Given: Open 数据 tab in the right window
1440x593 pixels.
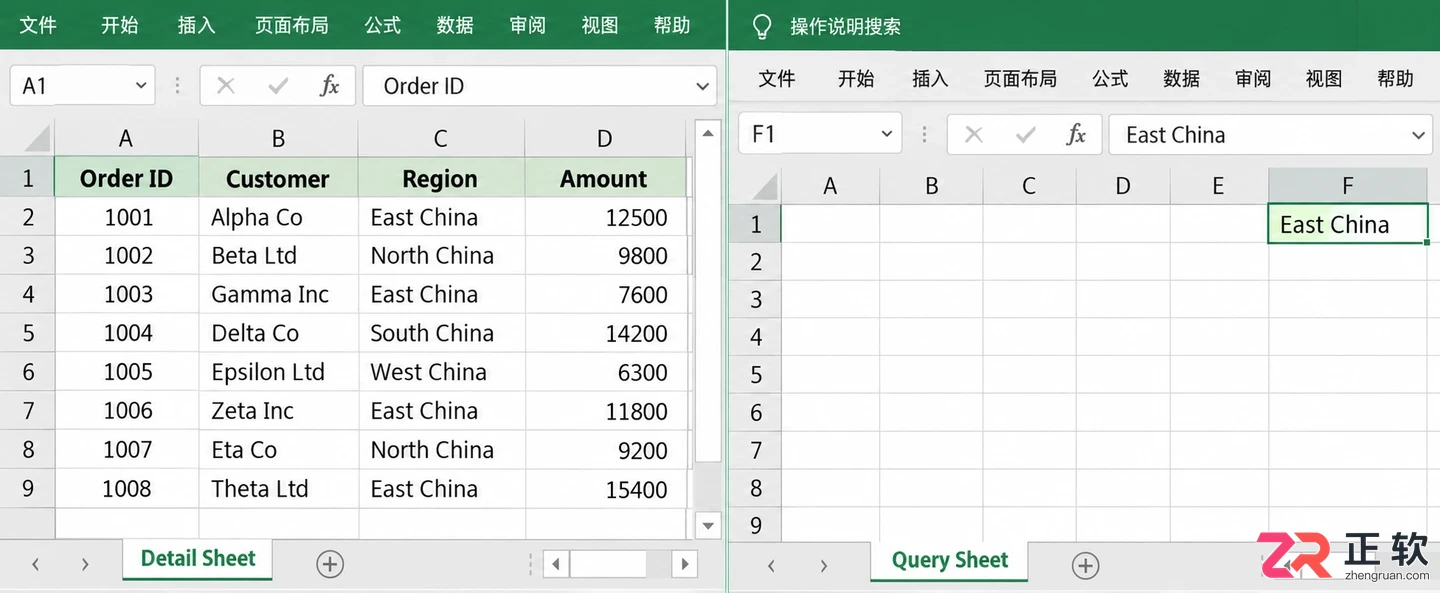Looking at the screenshot, I should click(x=1182, y=78).
